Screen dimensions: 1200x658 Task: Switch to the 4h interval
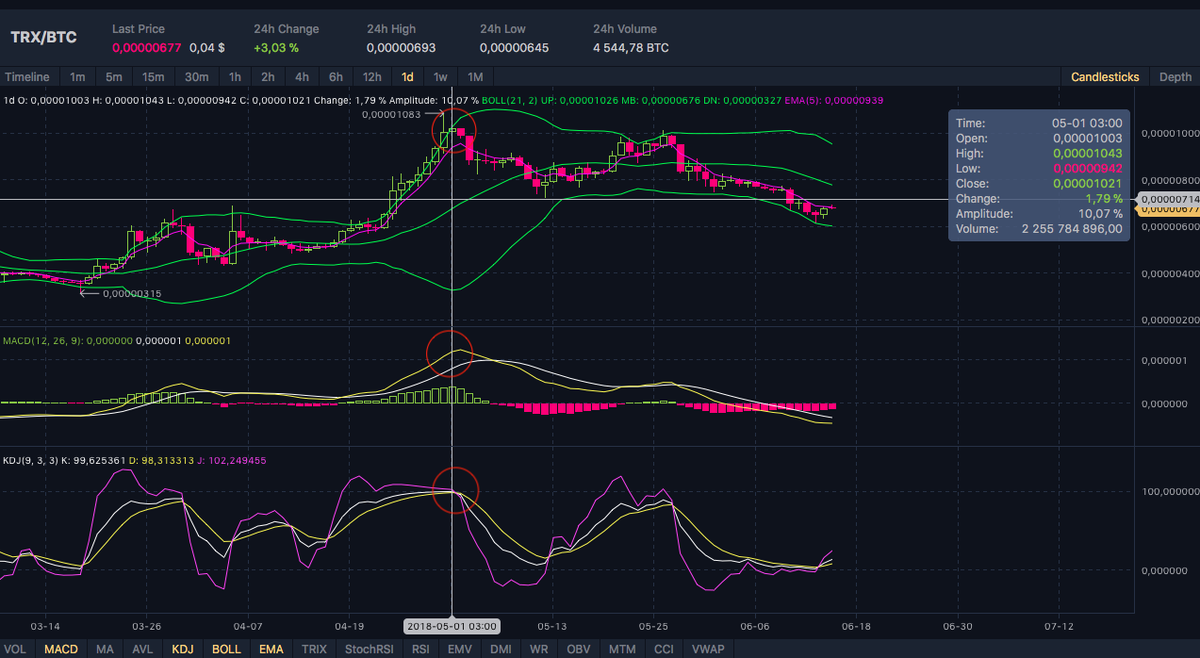tap(302, 77)
